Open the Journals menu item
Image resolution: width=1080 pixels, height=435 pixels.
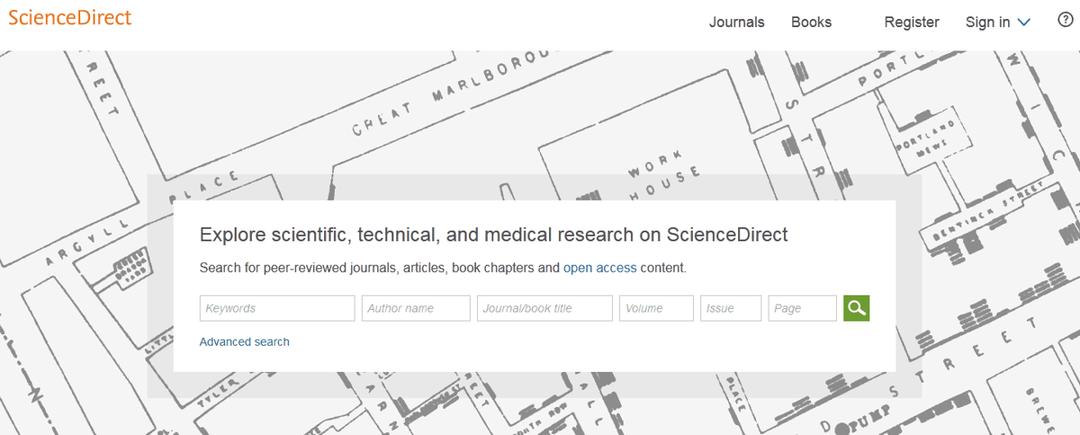[736, 22]
